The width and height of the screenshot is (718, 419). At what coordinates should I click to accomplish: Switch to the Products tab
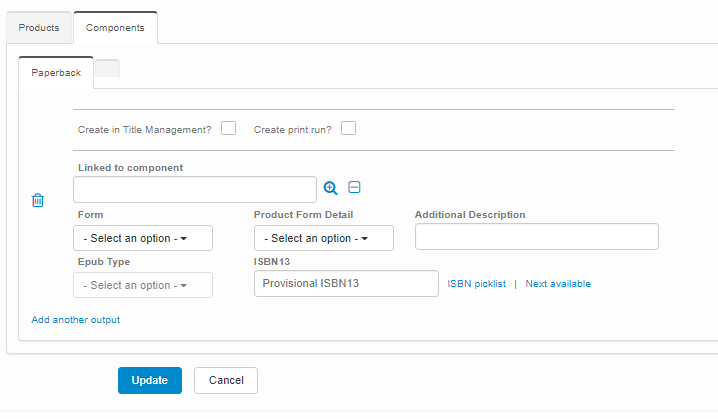(x=39, y=27)
